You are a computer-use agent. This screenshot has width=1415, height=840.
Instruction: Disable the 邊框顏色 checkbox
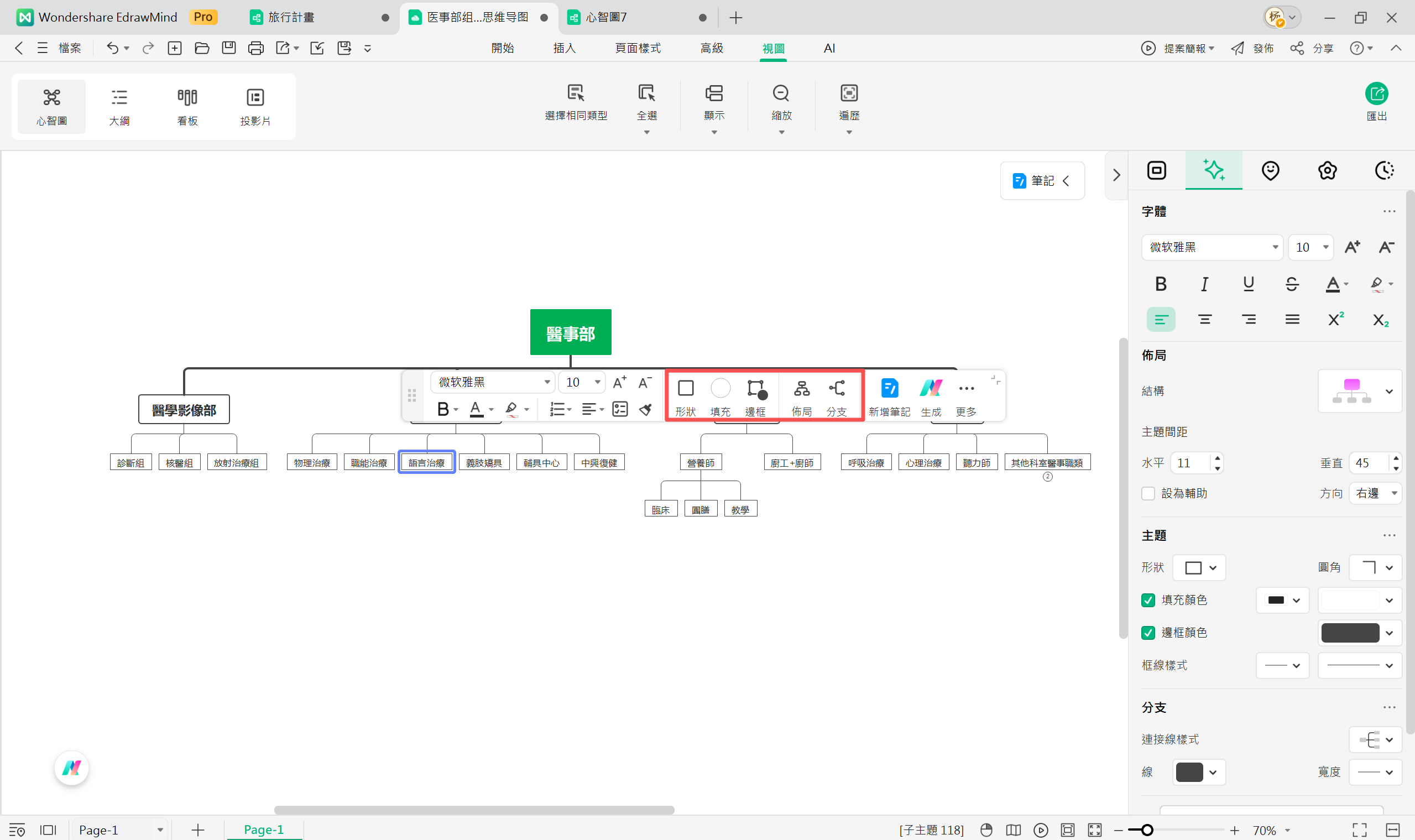click(1149, 632)
